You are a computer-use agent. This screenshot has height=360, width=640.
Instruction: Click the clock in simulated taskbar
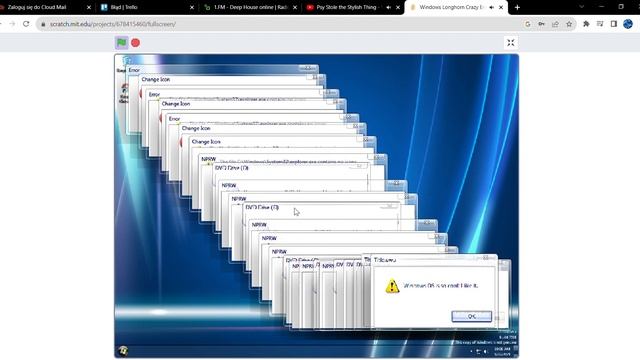(502, 351)
